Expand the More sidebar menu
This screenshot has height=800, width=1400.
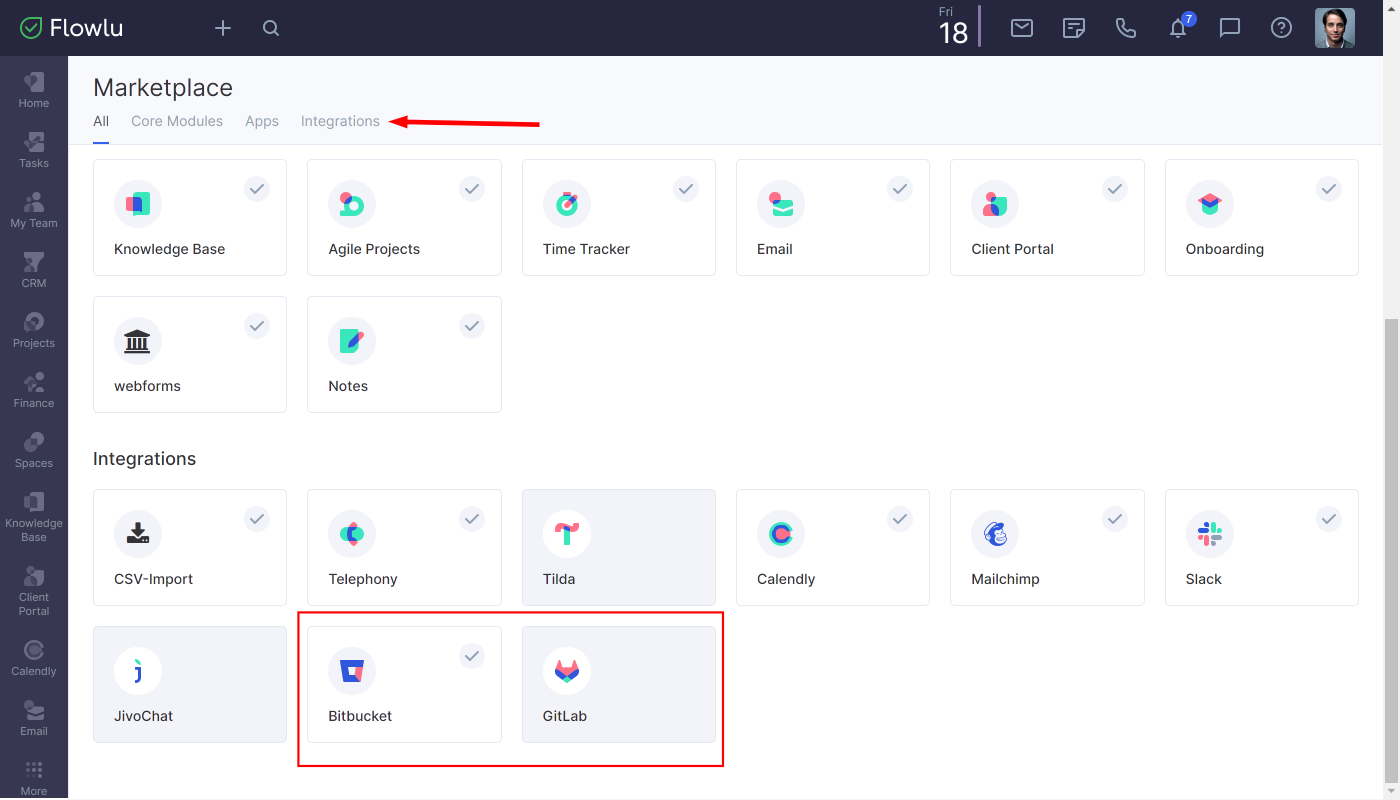(x=34, y=778)
